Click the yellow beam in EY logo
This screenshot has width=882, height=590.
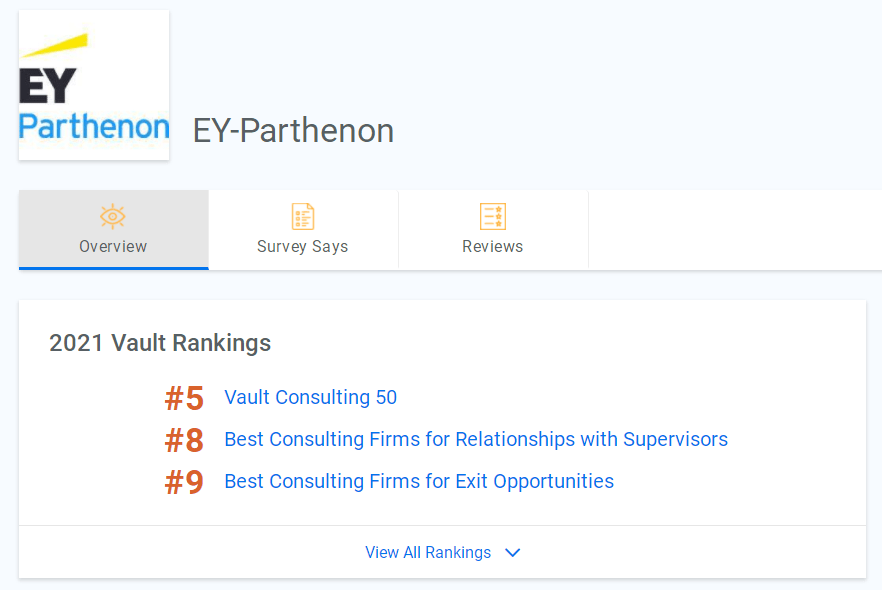click(x=54, y=46)
